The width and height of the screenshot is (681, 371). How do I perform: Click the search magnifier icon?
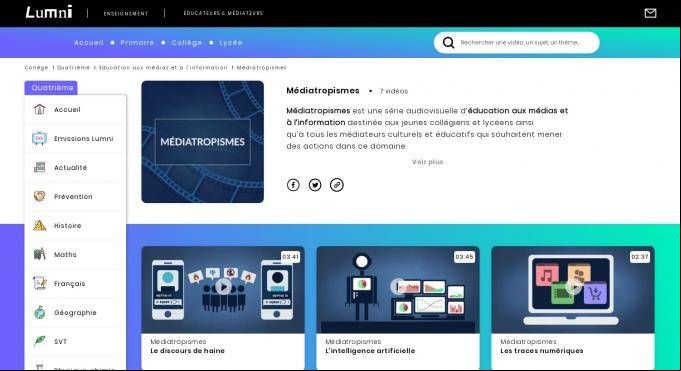(x=448, y=43)
